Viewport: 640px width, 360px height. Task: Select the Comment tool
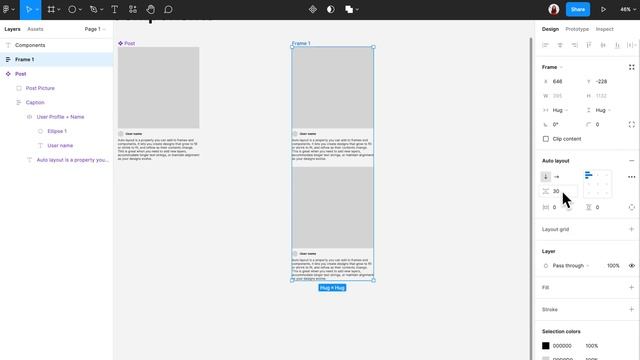click(168, 9)
